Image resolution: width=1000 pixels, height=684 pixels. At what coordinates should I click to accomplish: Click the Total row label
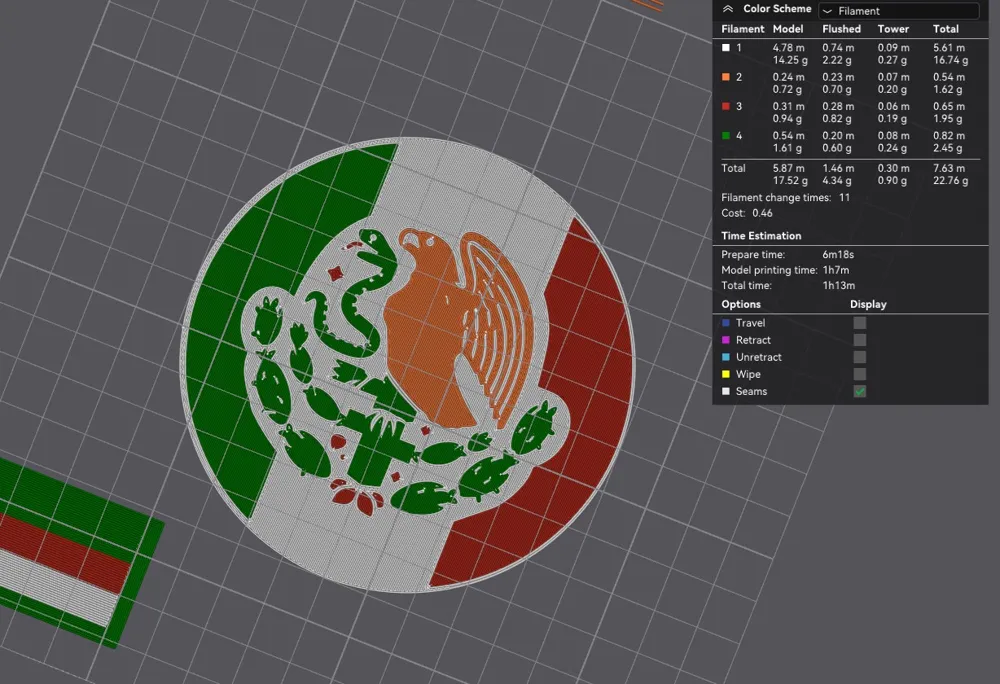tap(733, 168)
